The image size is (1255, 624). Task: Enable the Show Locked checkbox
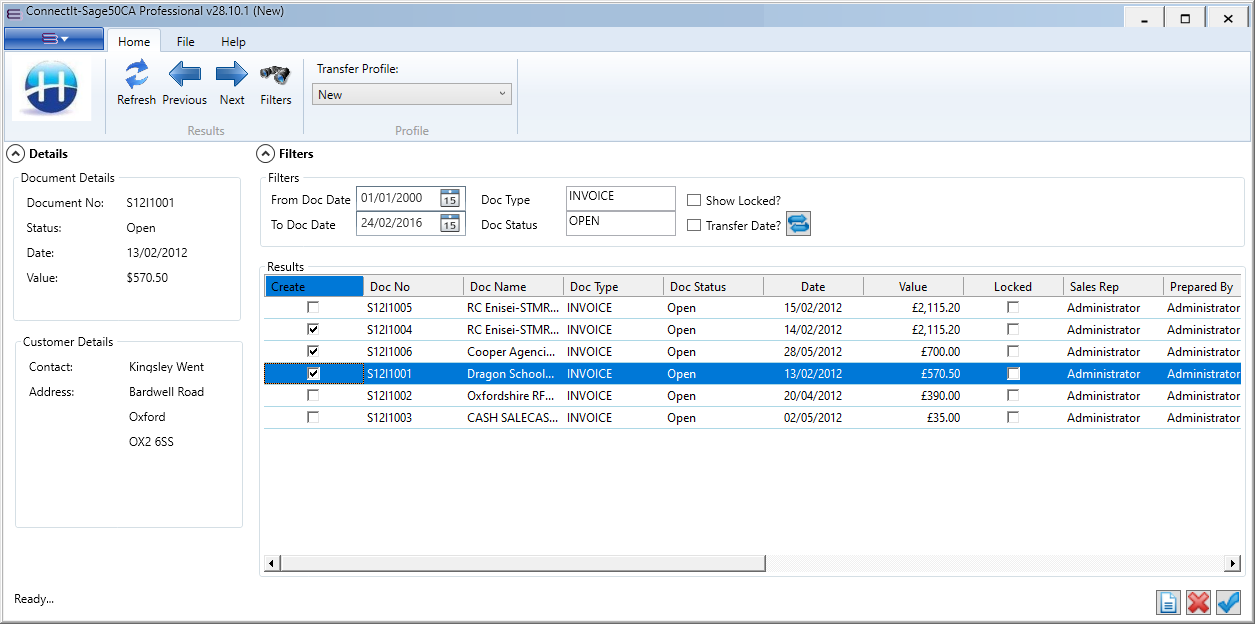click(x=694, y=200)
